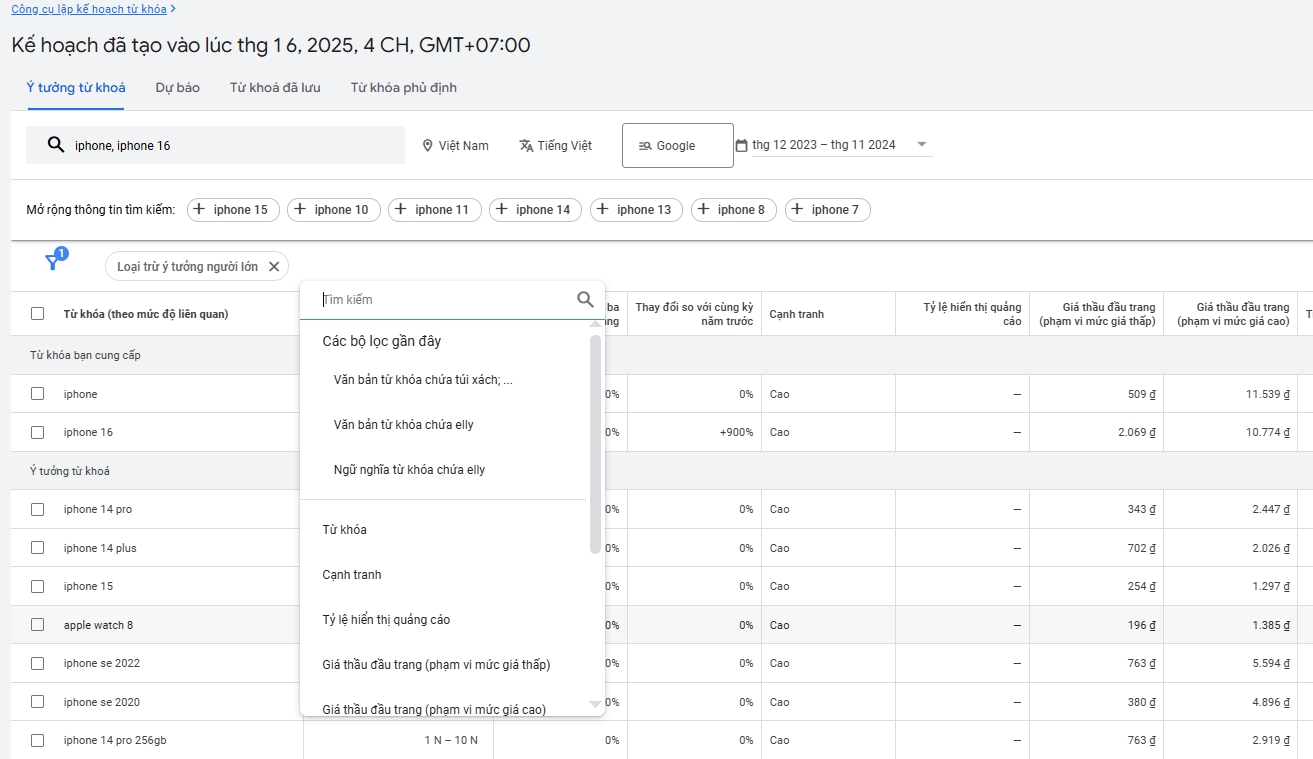The width and height of the screenshot is (1313, 759).
Task: Click the location pin icon for Việt Nam
Action: [x=428, y=146]
